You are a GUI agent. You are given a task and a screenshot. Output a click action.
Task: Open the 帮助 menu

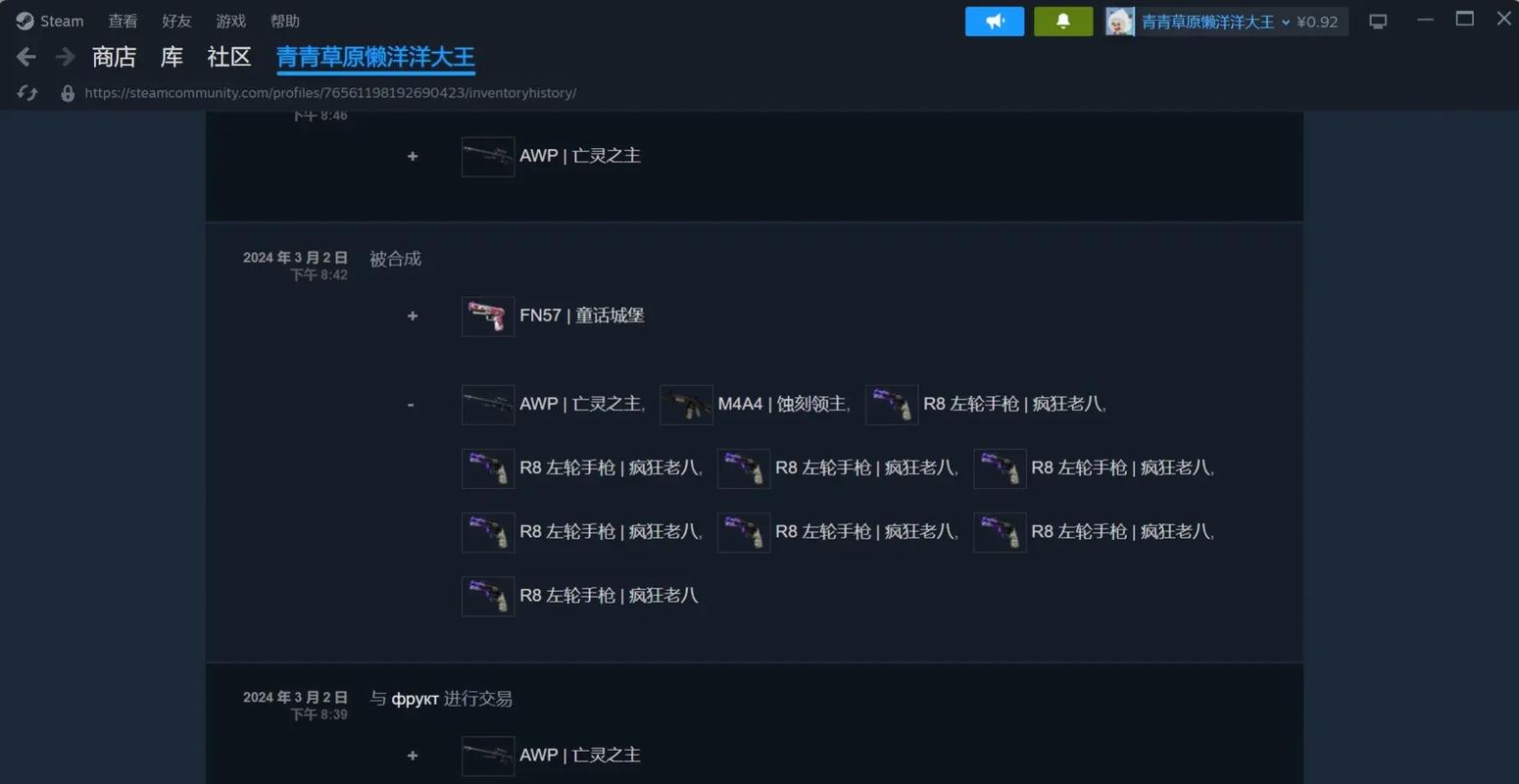pyautogui.click(x=284, y=21)
